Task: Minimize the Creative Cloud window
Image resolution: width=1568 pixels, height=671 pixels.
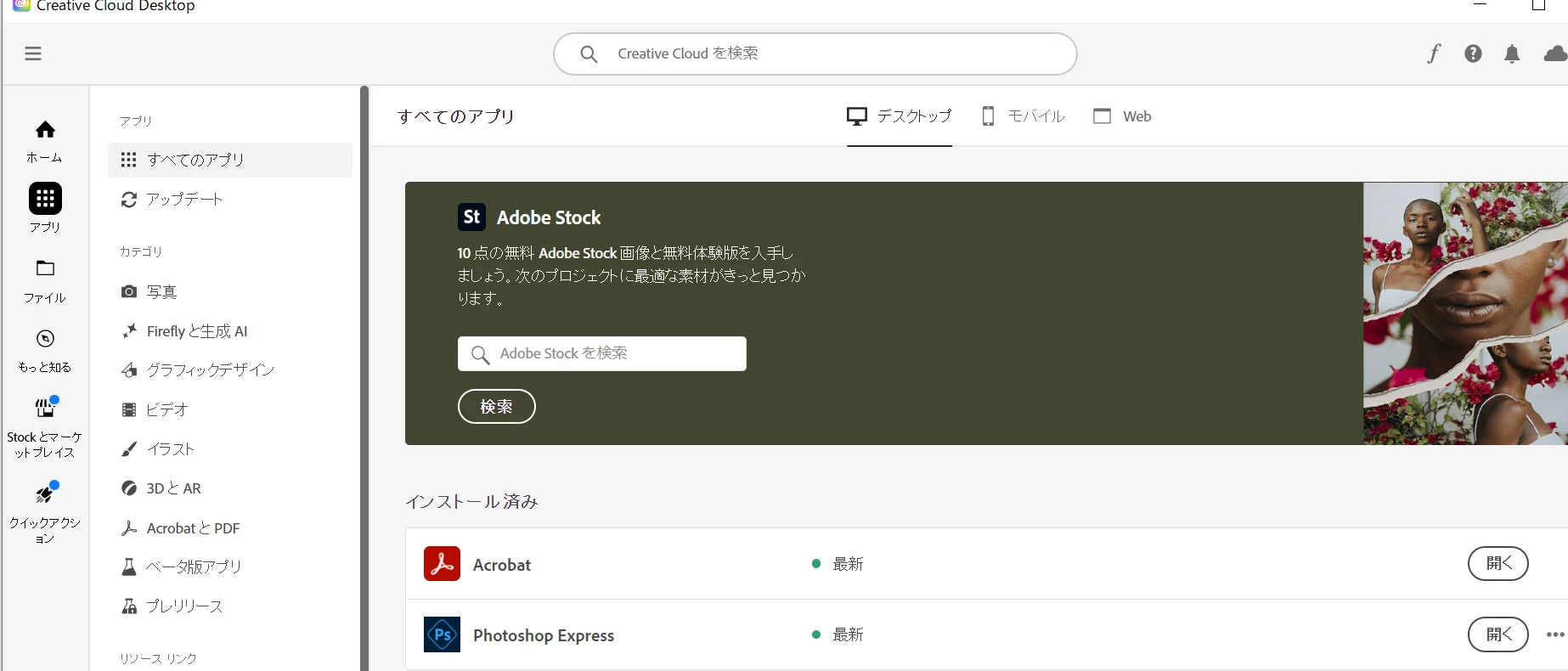Action: point(1481,4)
